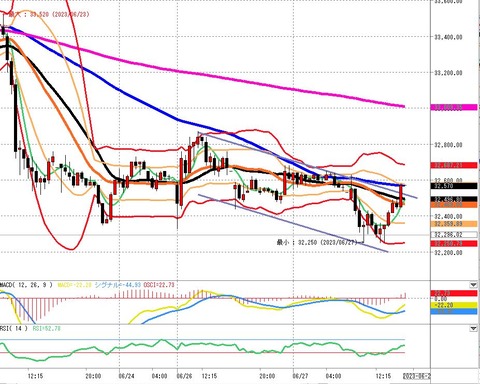Click the red upper band price tag
Viewport: 480px width, 384px height.
[454, 165]
